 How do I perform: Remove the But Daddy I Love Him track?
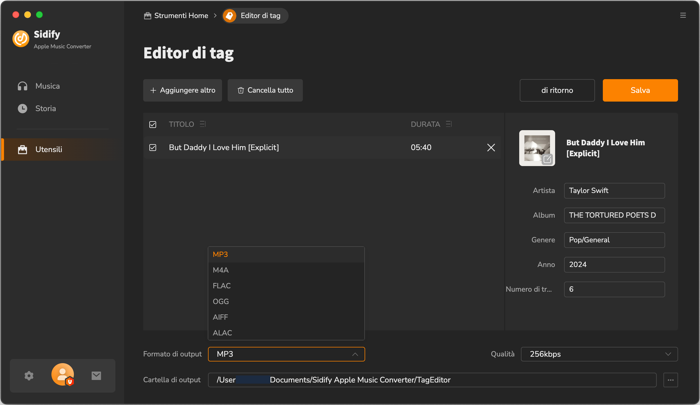tap(491, 147)
